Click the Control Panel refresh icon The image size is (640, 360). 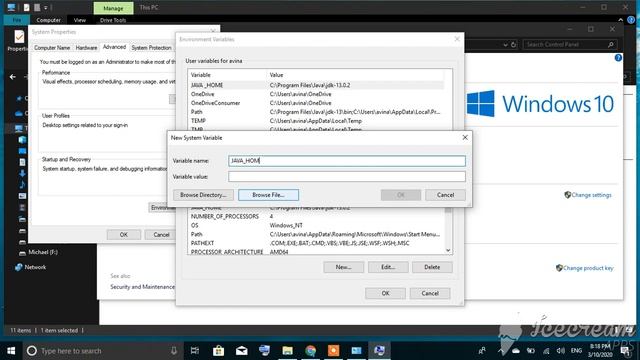click(x=513, y=44)
